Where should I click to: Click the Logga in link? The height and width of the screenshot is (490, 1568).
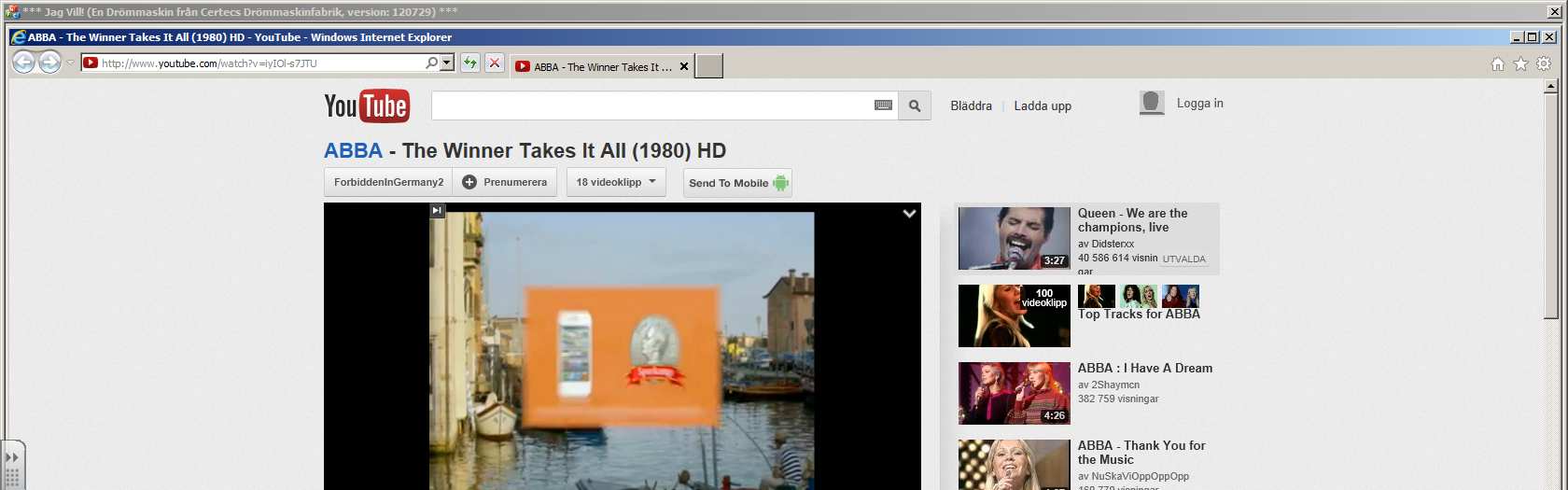tap(1199, 104)
